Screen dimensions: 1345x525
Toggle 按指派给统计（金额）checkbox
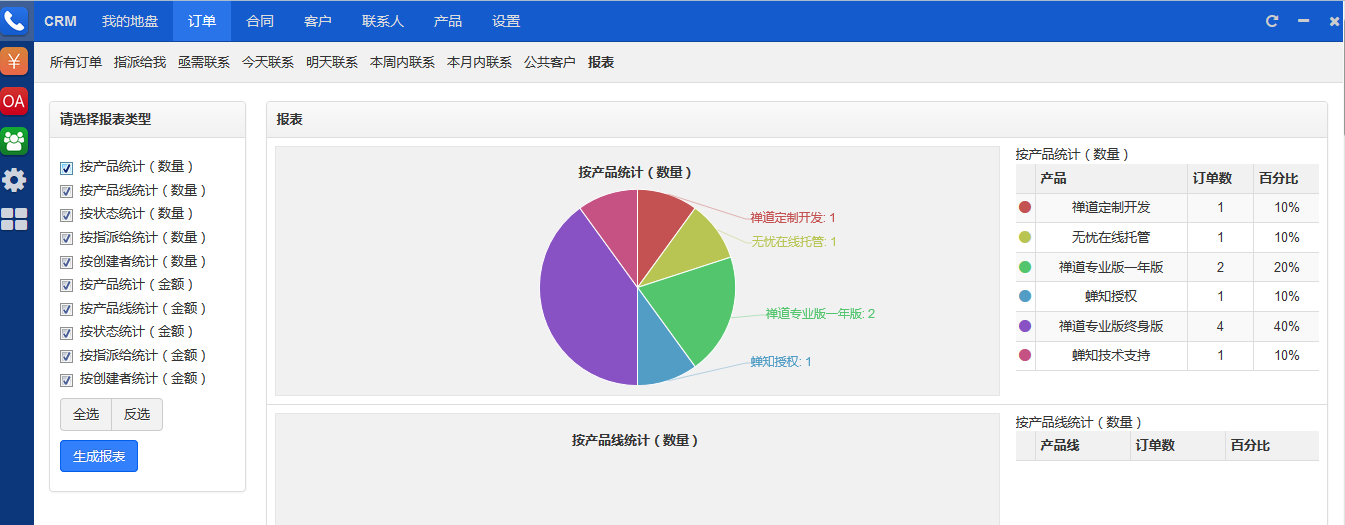tap(67, 356)
